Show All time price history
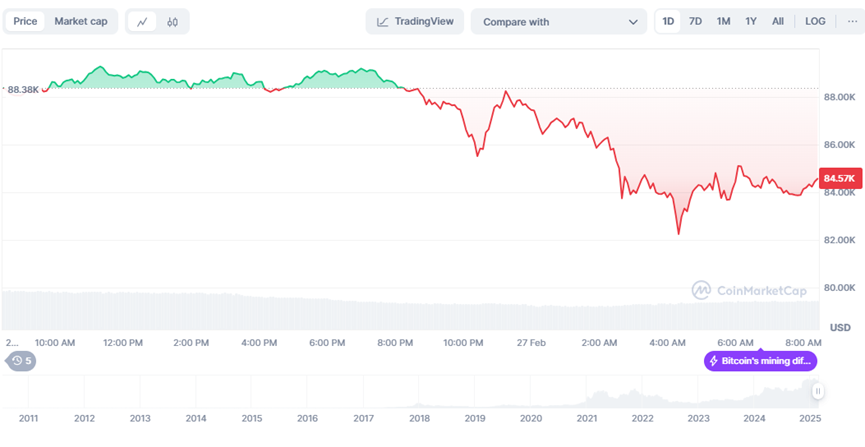The image size is (865, 447). click(778, 21)
